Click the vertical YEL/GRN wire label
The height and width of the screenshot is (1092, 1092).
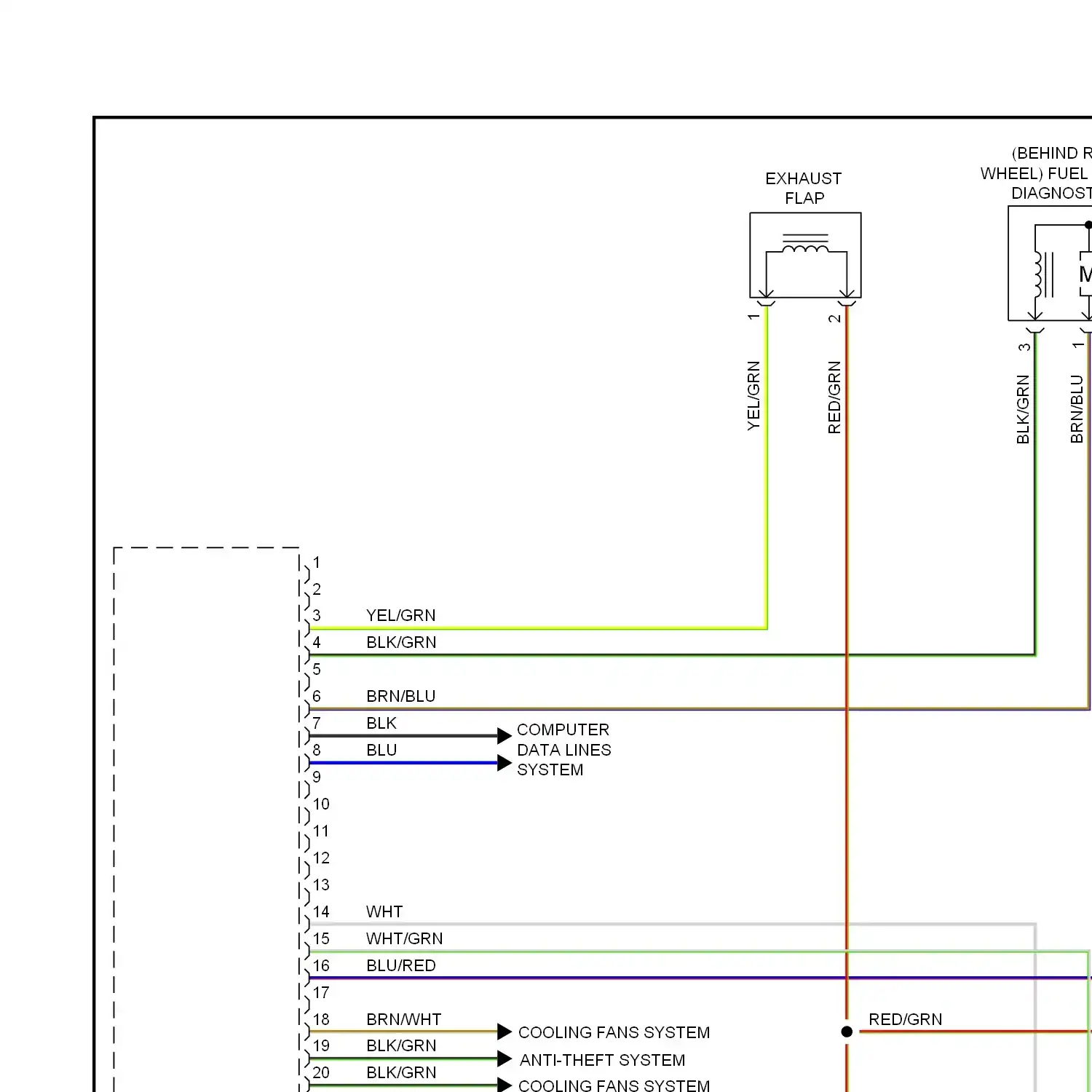(753, 396)
